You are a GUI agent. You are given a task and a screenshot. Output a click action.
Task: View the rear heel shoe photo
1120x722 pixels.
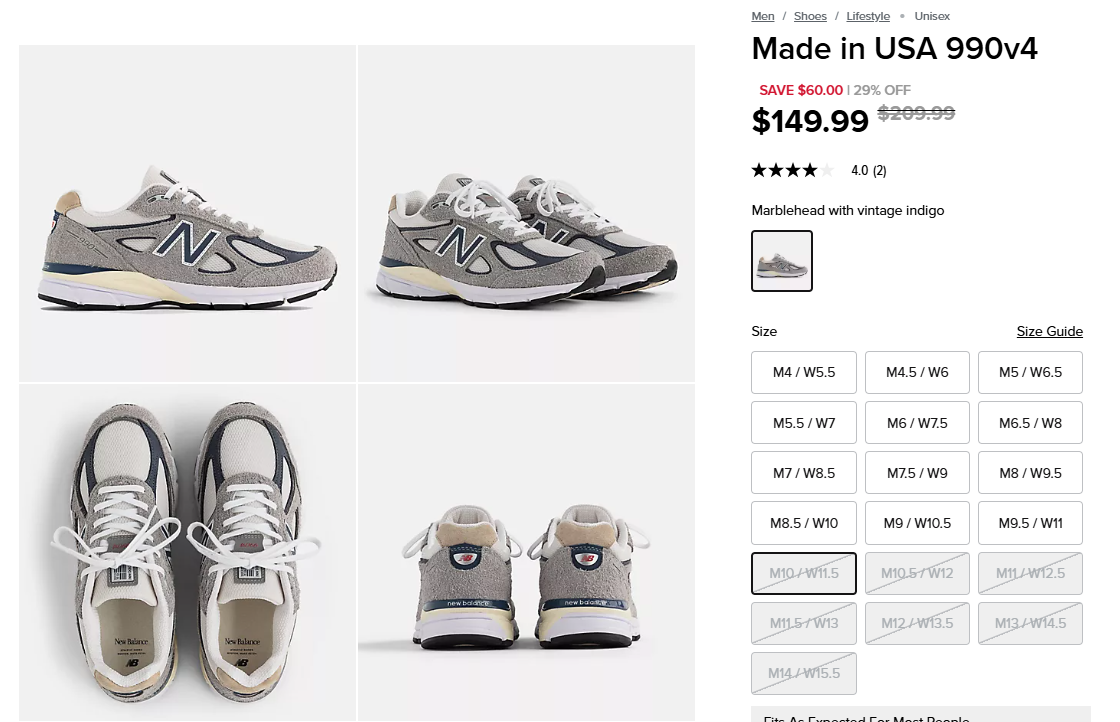tap(526, 552)
